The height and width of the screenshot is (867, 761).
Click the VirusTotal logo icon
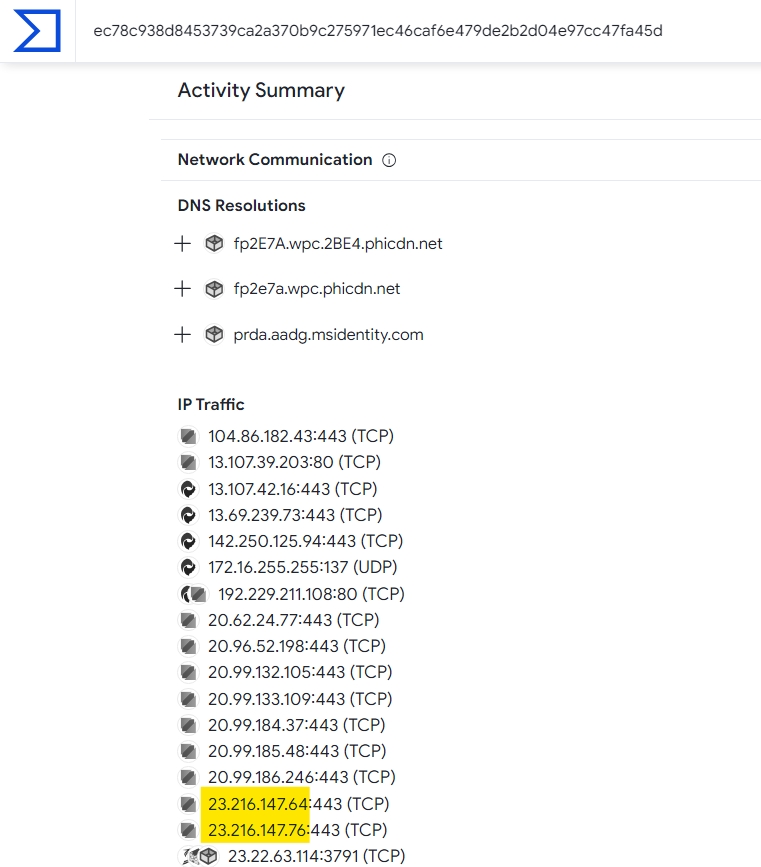(x=37, y=31)
